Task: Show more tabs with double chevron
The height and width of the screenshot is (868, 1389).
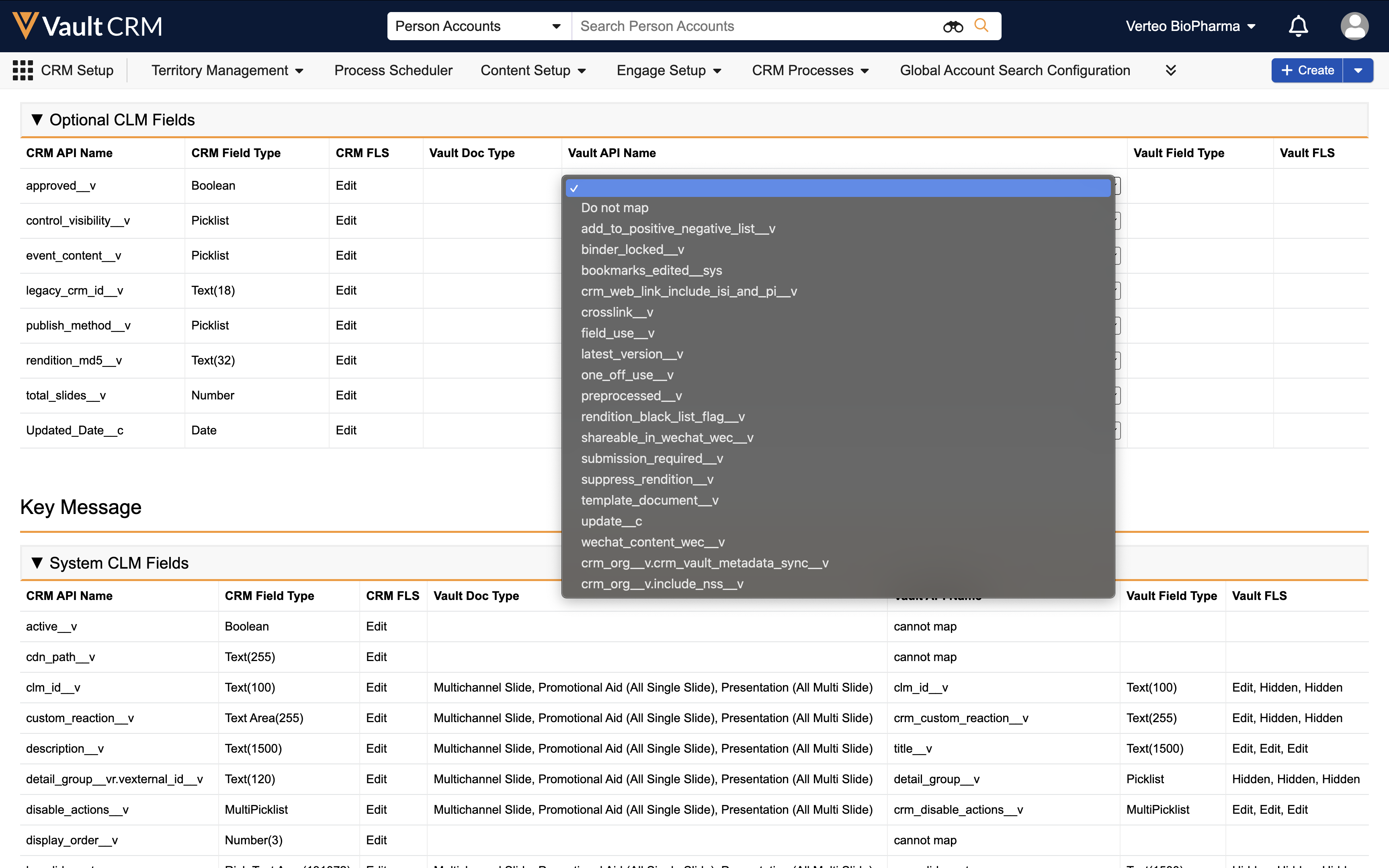Action: pyautogui.click(x=1171, y=71)
